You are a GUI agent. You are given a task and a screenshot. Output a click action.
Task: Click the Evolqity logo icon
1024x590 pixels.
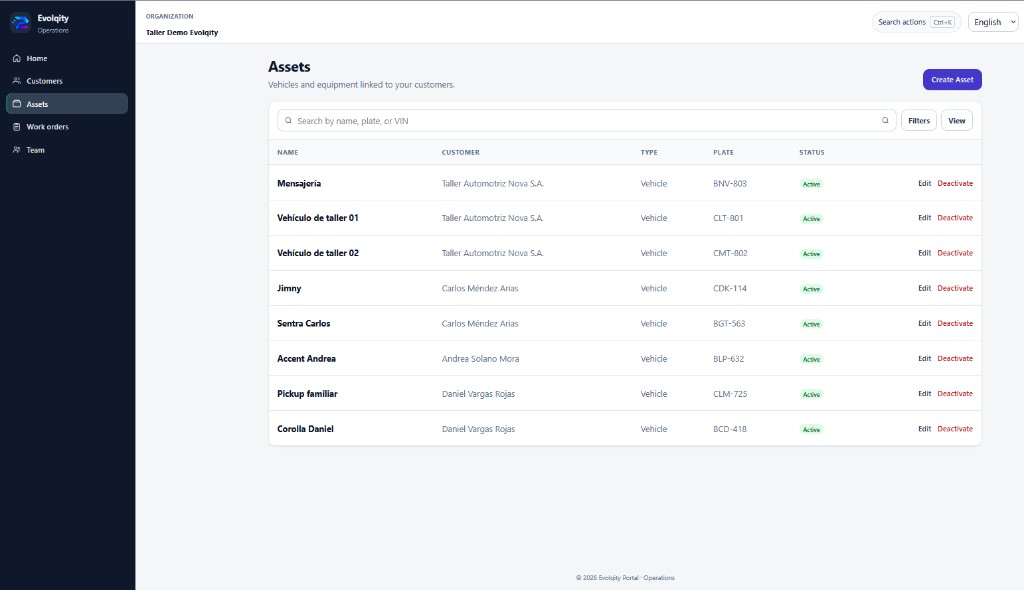20,23
